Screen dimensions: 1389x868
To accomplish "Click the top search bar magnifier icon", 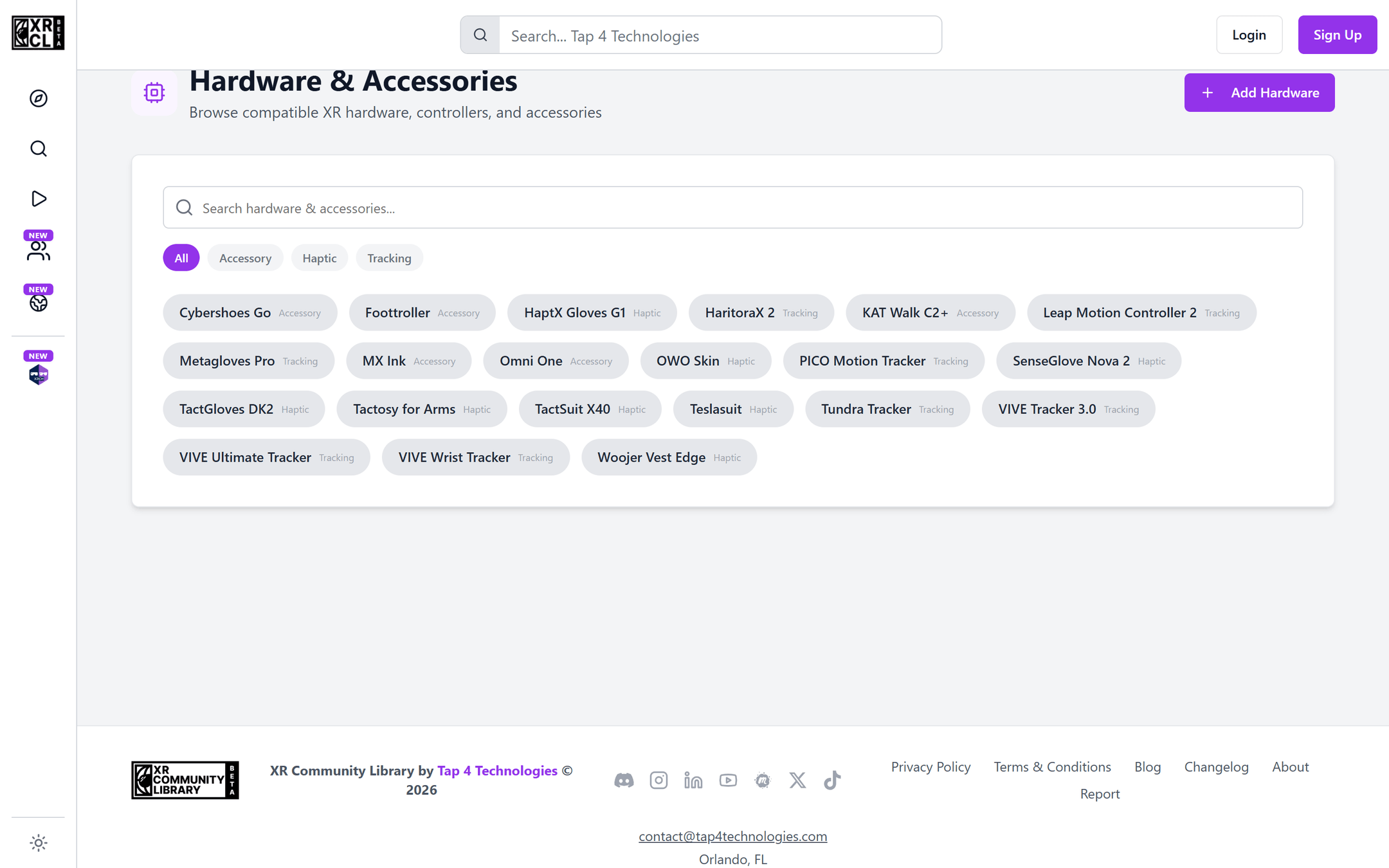I will 480,35.
